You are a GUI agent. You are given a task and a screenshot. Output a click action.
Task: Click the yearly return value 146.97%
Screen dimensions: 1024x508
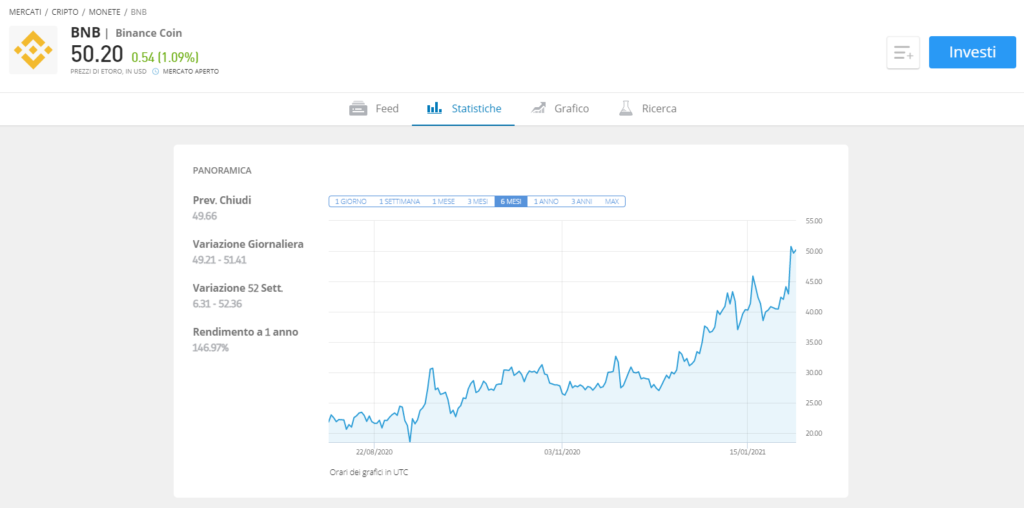click(210, 347)
